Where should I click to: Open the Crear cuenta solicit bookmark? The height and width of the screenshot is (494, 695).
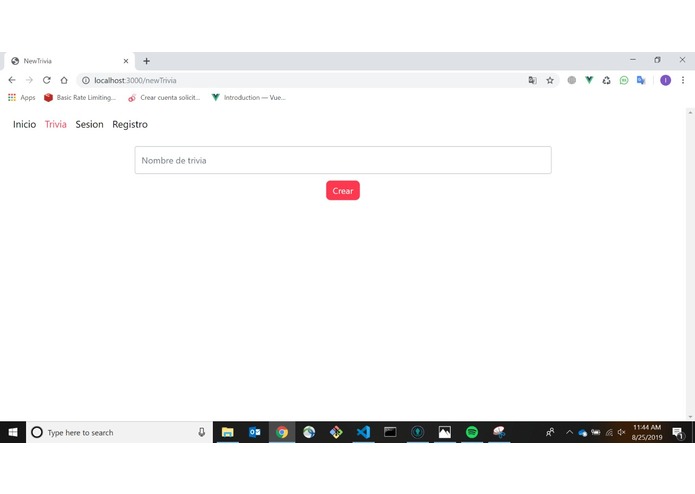click(x=164, y=97)
